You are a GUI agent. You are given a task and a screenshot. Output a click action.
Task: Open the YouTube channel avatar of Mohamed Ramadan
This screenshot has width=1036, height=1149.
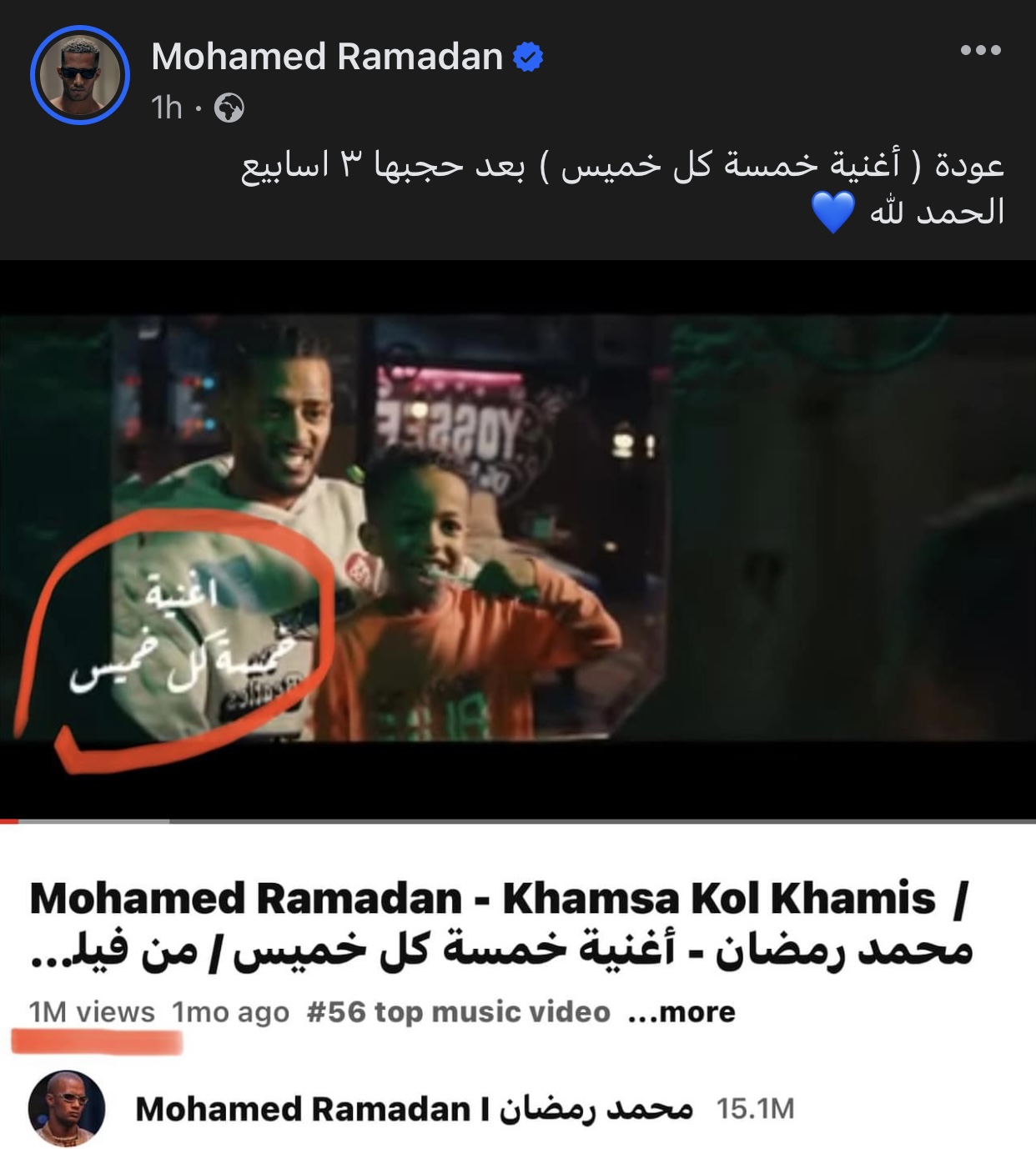pyautogui.click(x=67, y=1108)
